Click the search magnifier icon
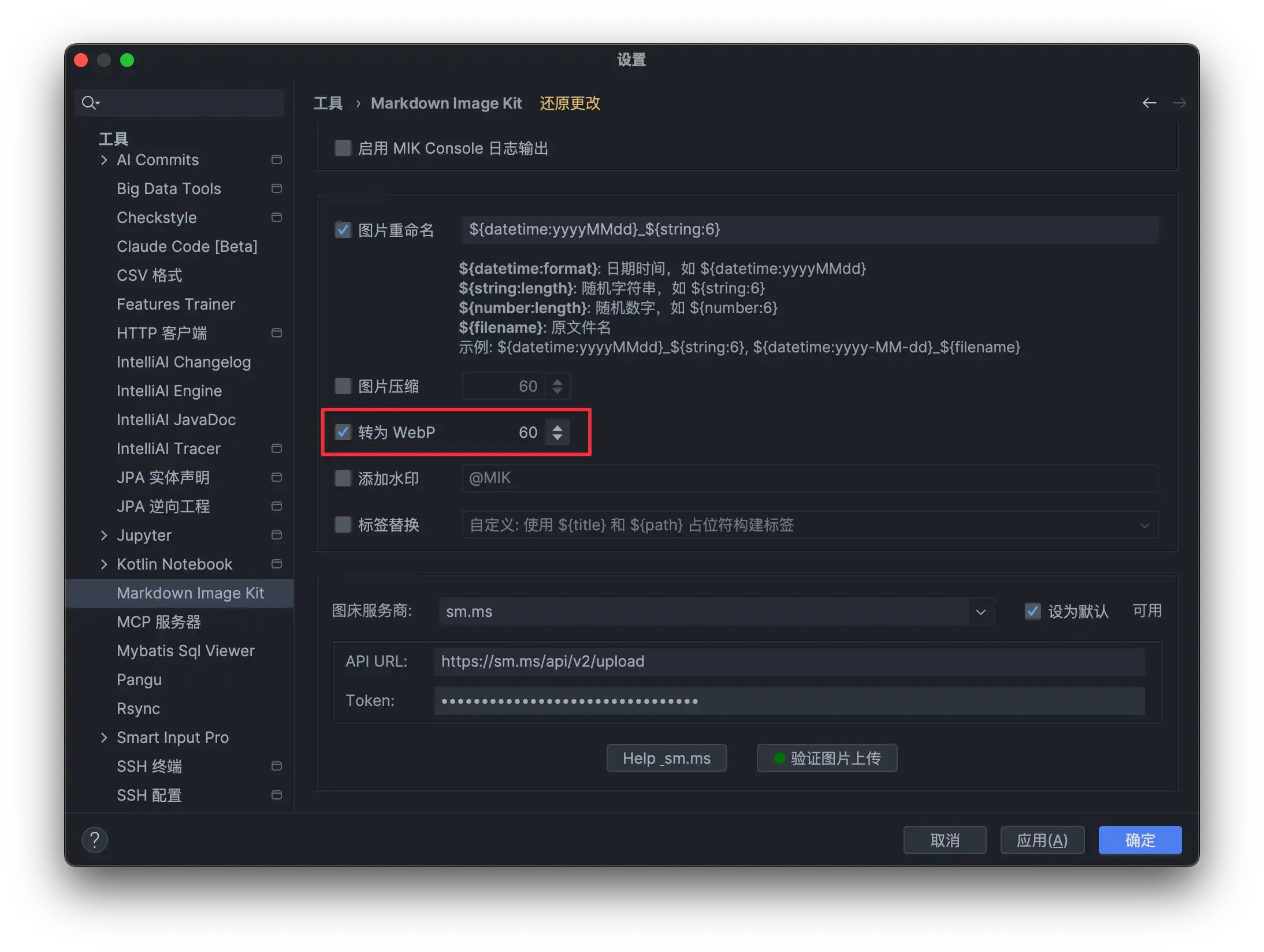 [90, 103]
